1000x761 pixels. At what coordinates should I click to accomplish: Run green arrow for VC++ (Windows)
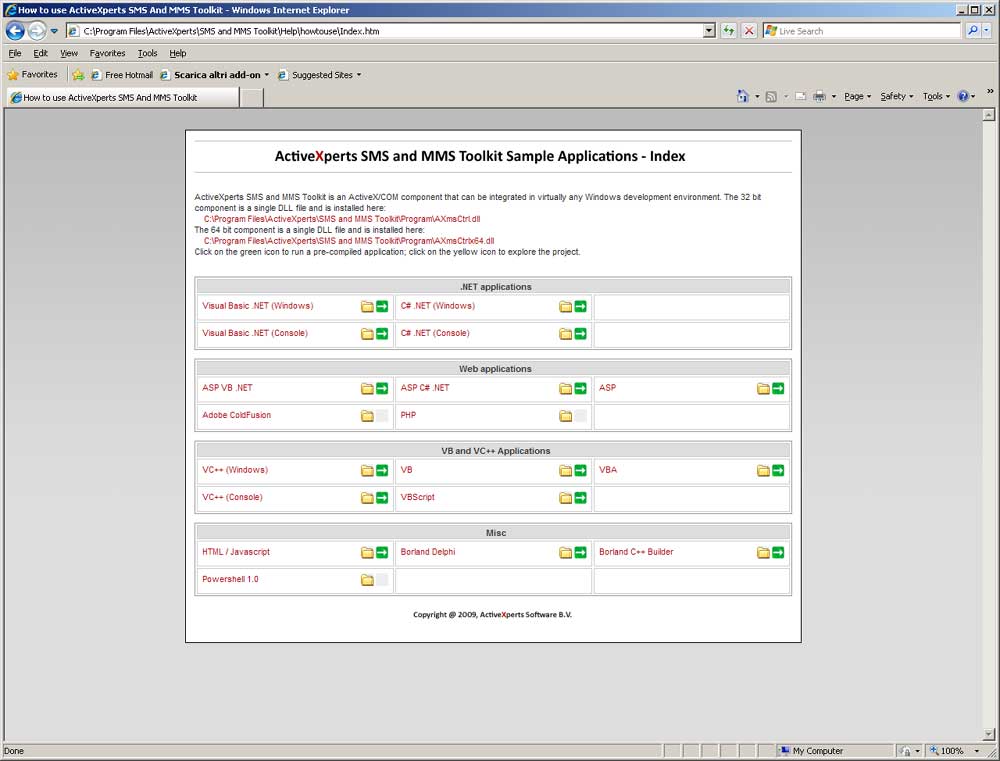[x=382, y=471]
